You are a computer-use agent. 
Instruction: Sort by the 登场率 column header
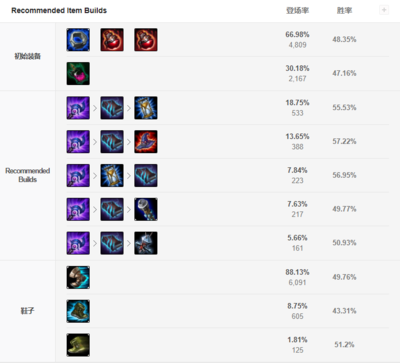click(297, 11)
